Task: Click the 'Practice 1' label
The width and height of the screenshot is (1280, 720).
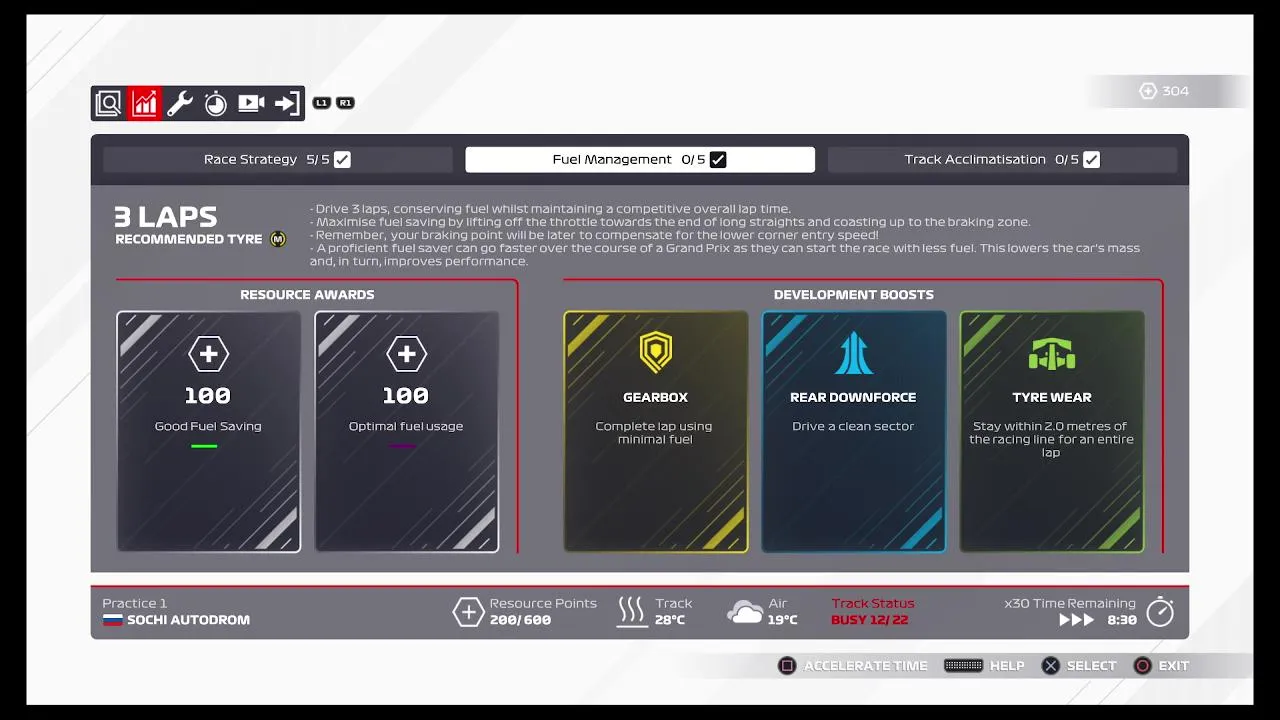Action: pos(135,603)
